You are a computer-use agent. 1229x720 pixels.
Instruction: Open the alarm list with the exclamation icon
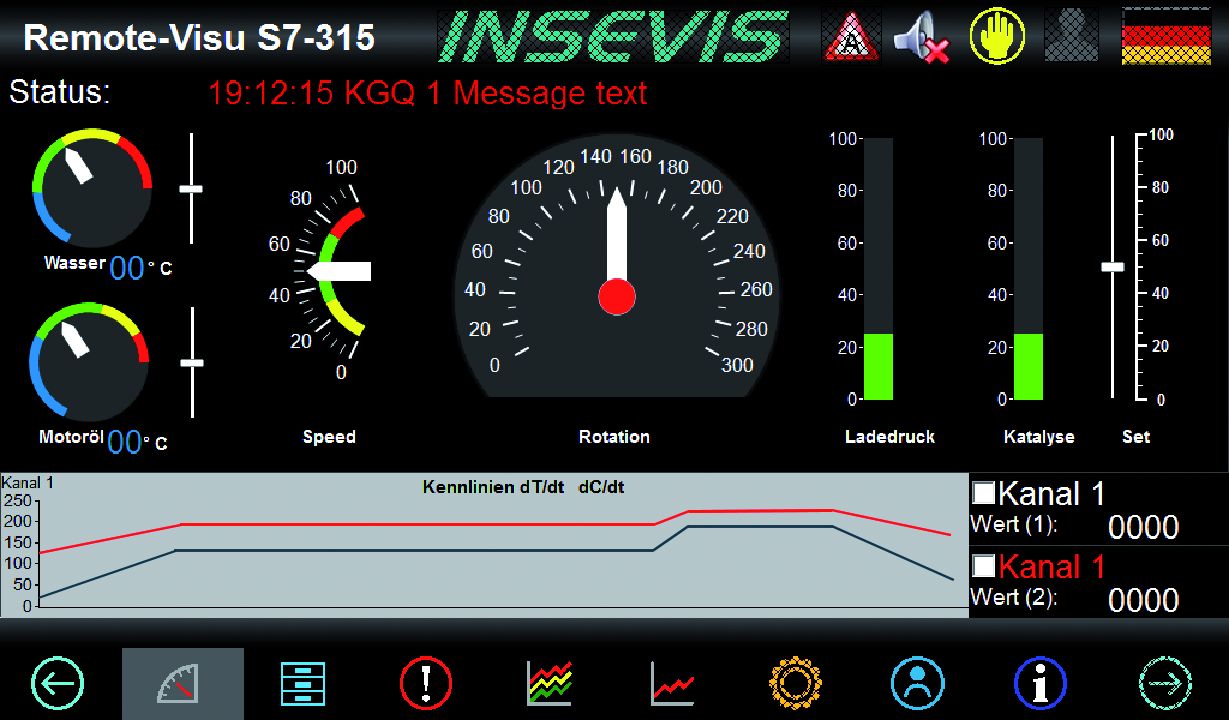click(425, 681)
